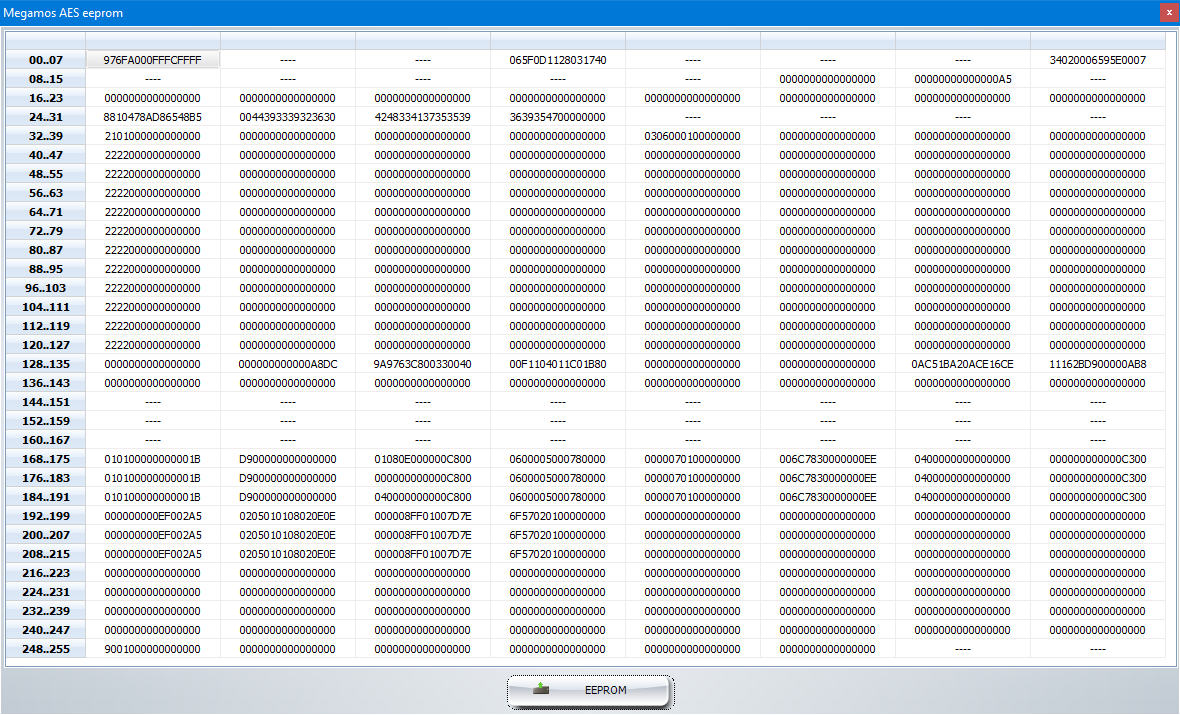
Task: Select cell 006C7830000000EE in row 176..183
Action: 828,478
